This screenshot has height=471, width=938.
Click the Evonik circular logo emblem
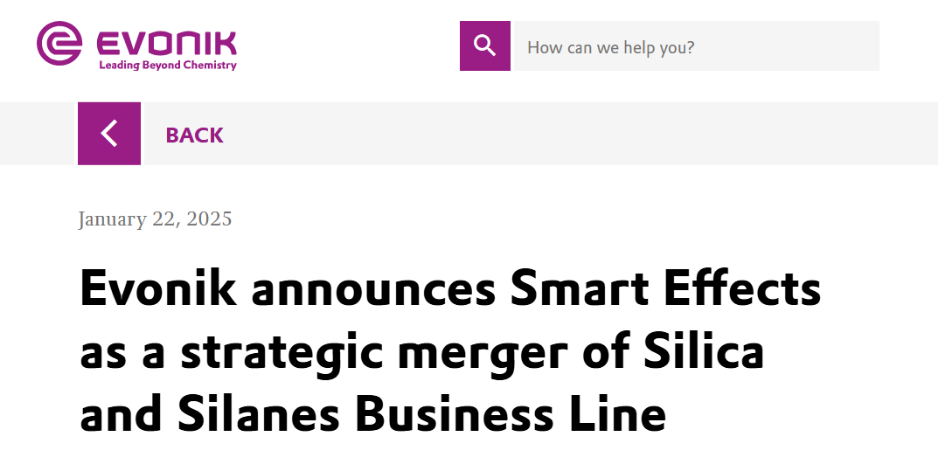pyautogui.click(x=59, y=43)
